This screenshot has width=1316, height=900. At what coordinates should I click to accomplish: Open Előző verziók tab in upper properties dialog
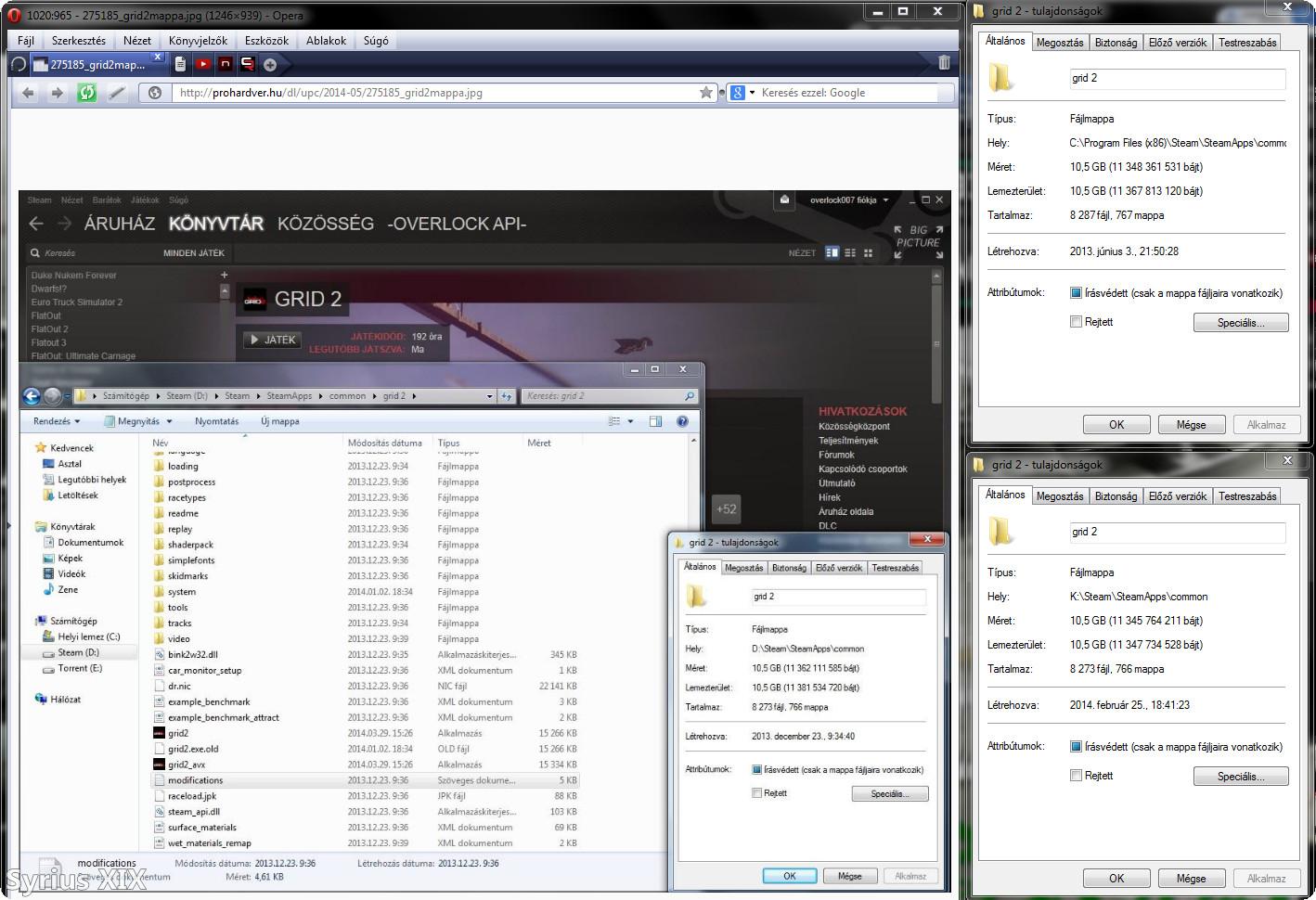coord(1178,43)
